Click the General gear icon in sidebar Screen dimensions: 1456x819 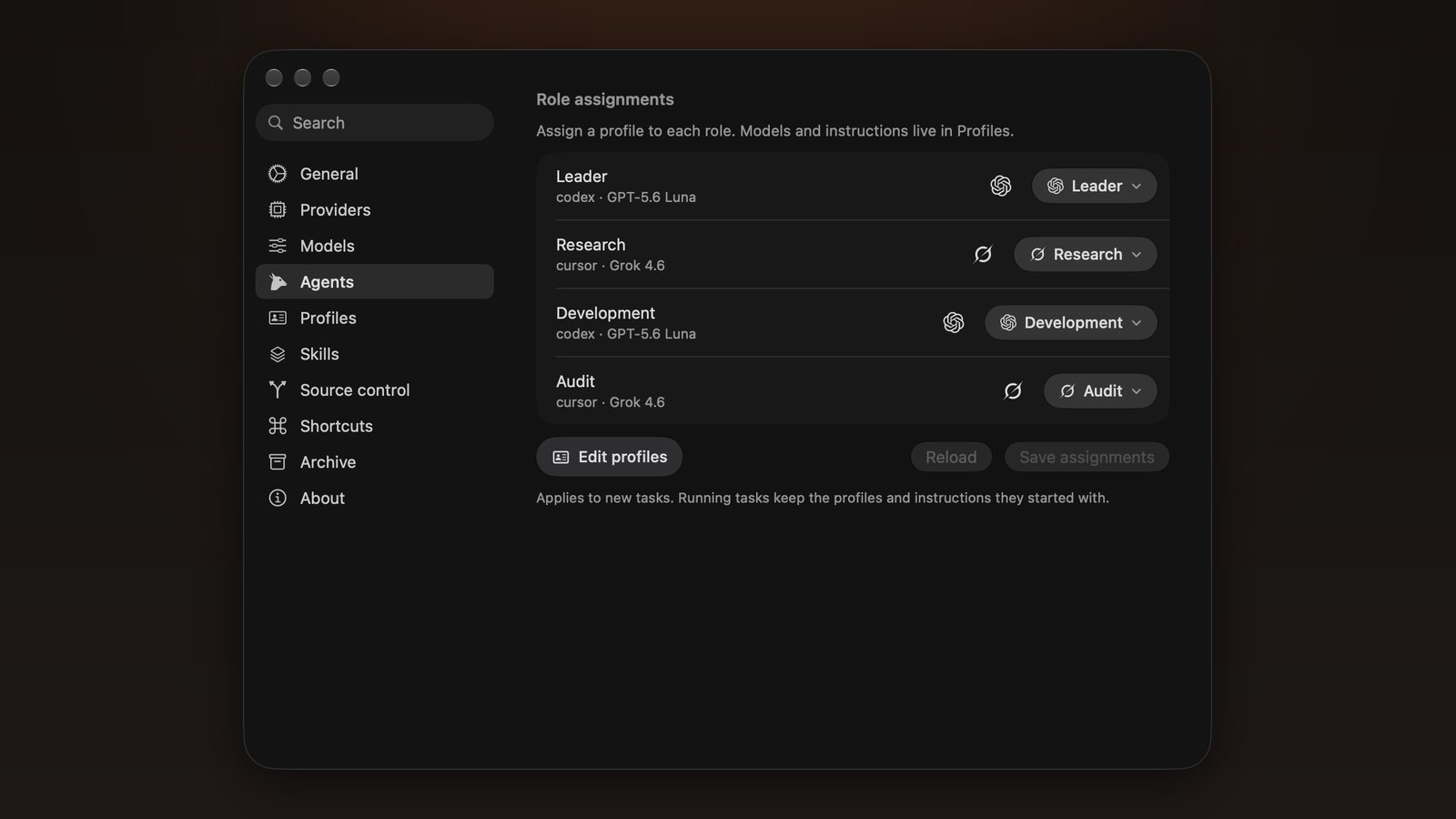click(278, 174)
